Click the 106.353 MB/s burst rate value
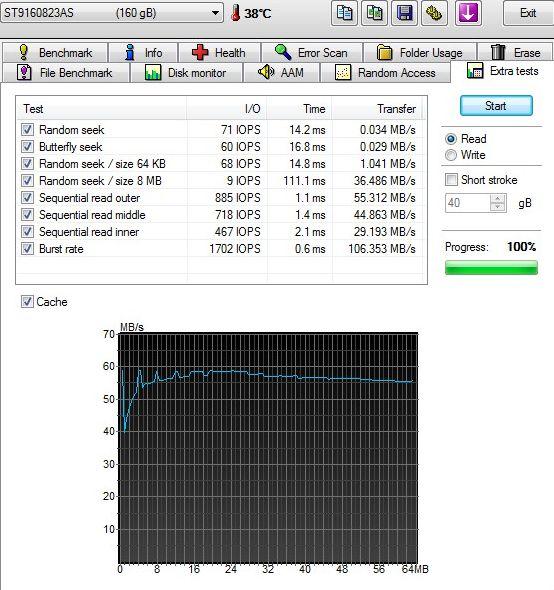554x590 pixels. point(382,249)
